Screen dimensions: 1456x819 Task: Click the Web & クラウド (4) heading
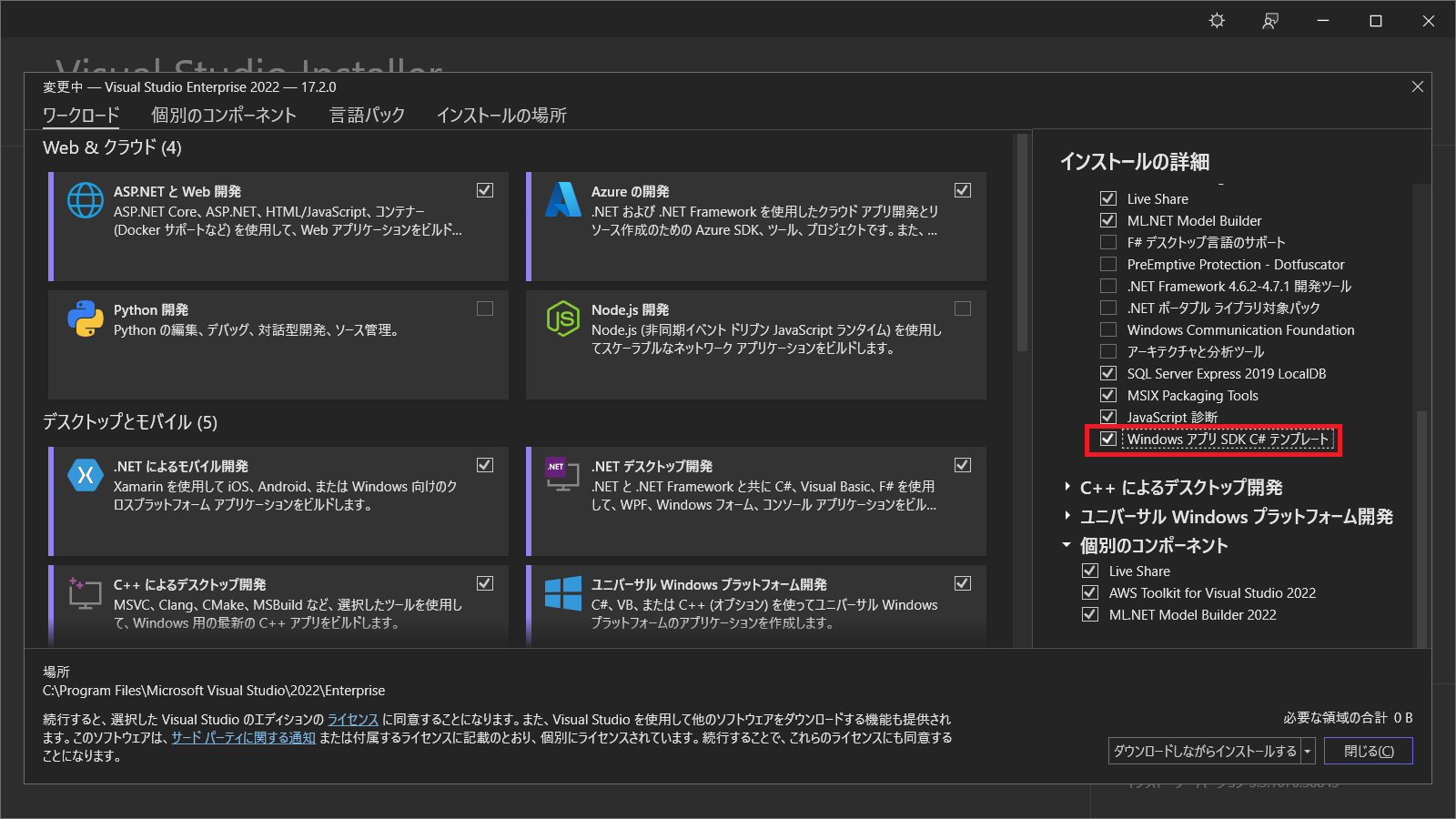112,147
